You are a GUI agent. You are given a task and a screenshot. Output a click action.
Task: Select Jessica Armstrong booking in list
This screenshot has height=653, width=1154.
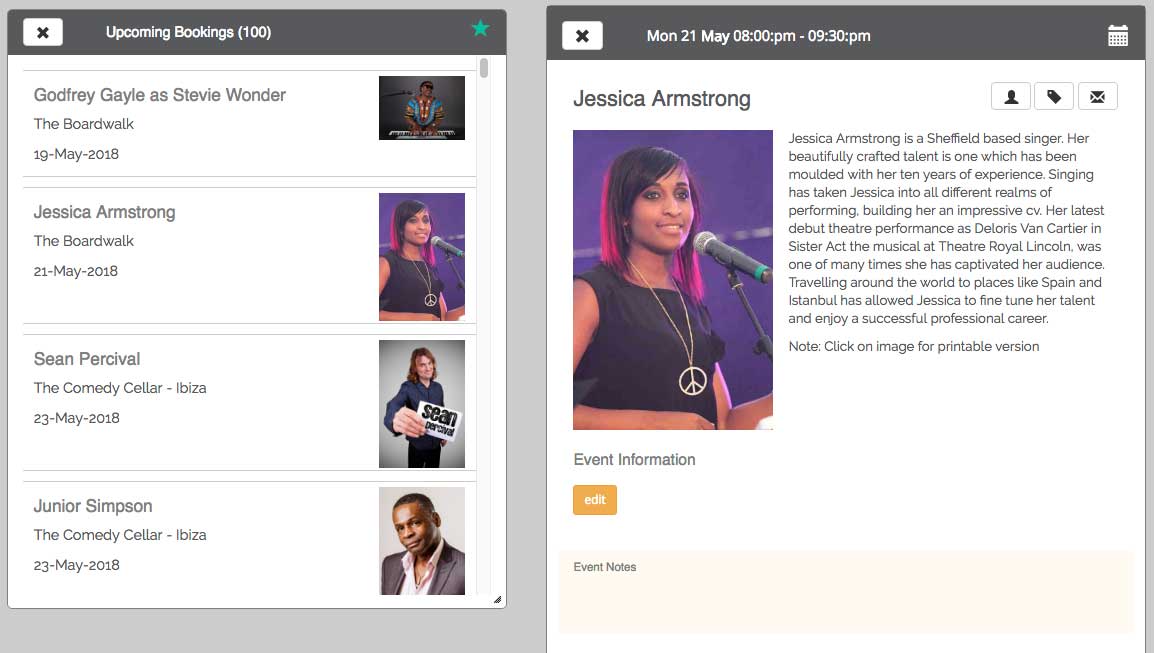tap(249, 255)
